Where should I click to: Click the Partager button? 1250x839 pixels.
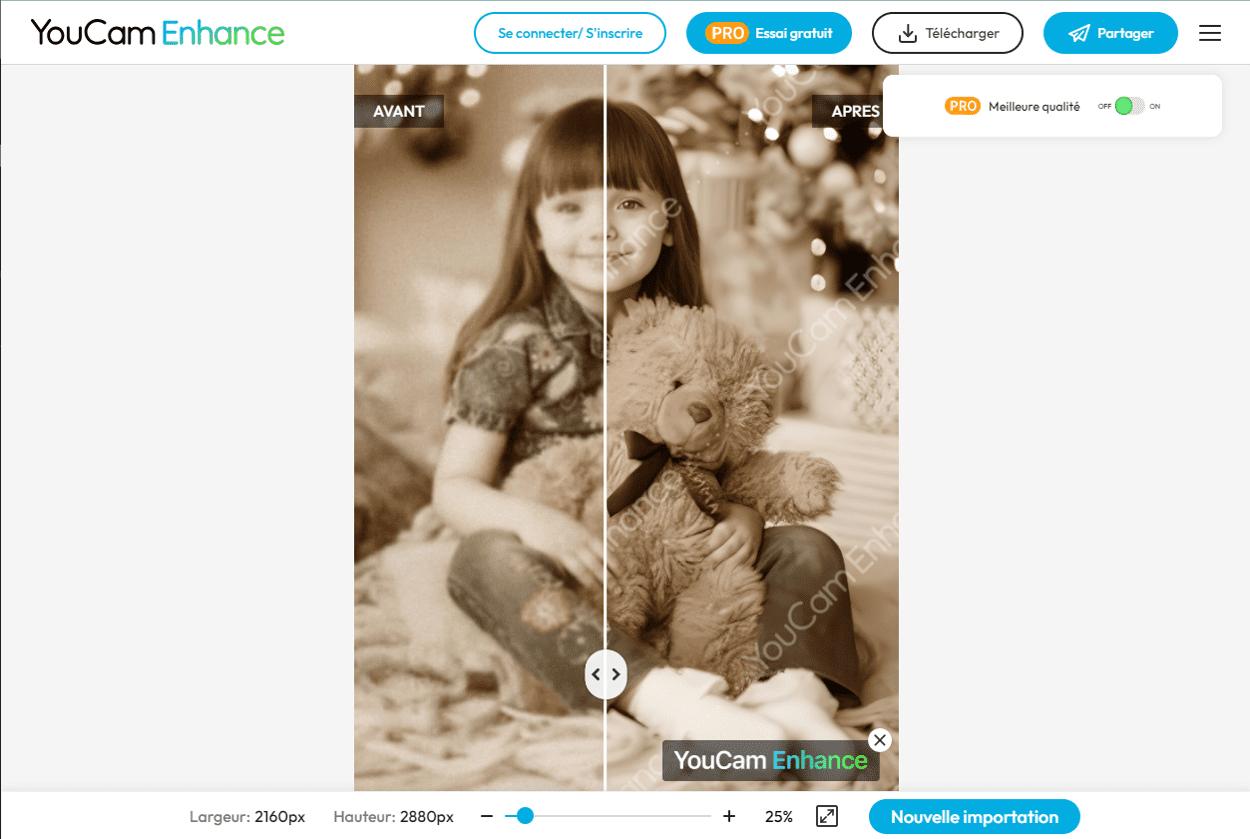[1110, 33]
